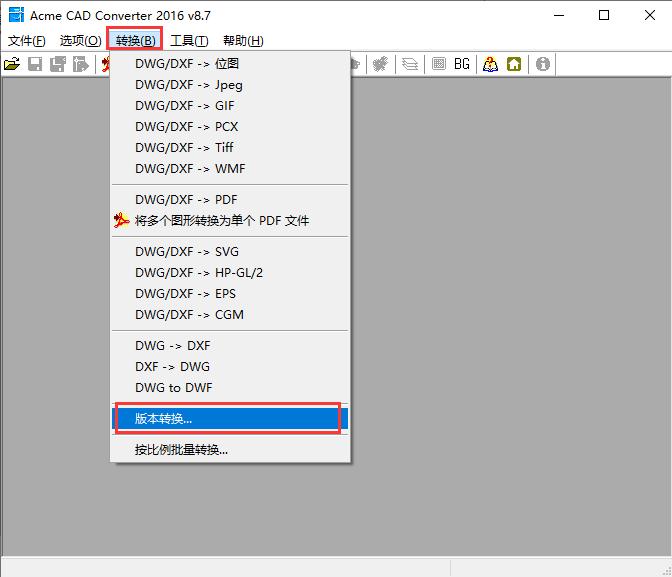
Task: Click the Save floppy disk icon
Action: tap(35, 64)
